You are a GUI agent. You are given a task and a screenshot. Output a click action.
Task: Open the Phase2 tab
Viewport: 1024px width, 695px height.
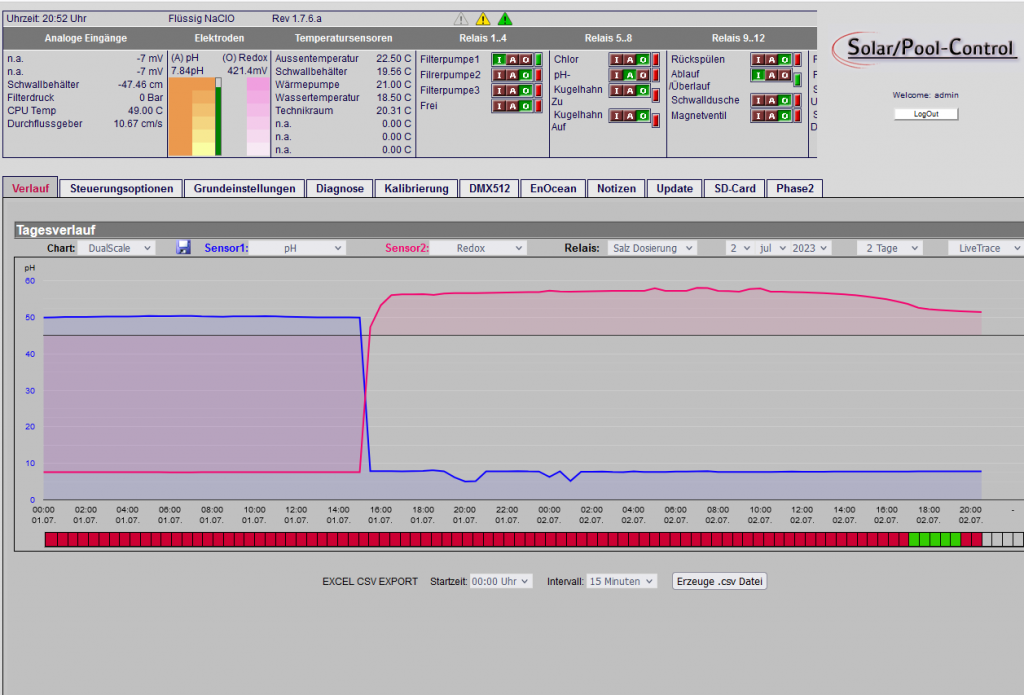click(x=795, y=189)
